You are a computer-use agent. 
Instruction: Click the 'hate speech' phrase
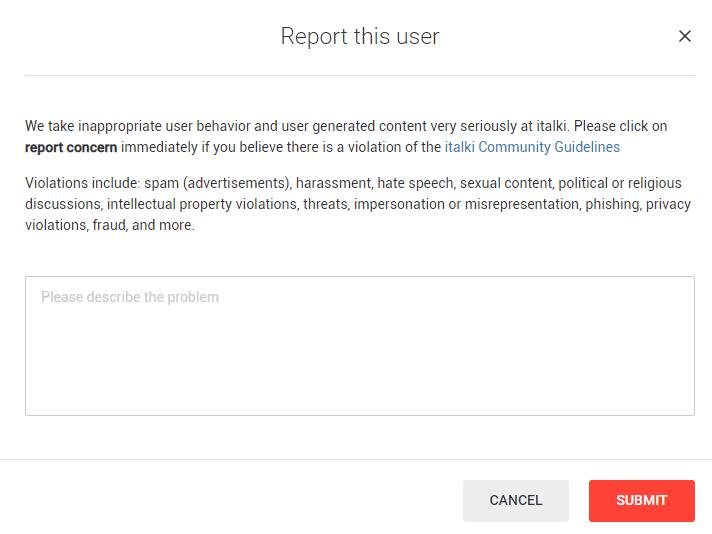415,183
